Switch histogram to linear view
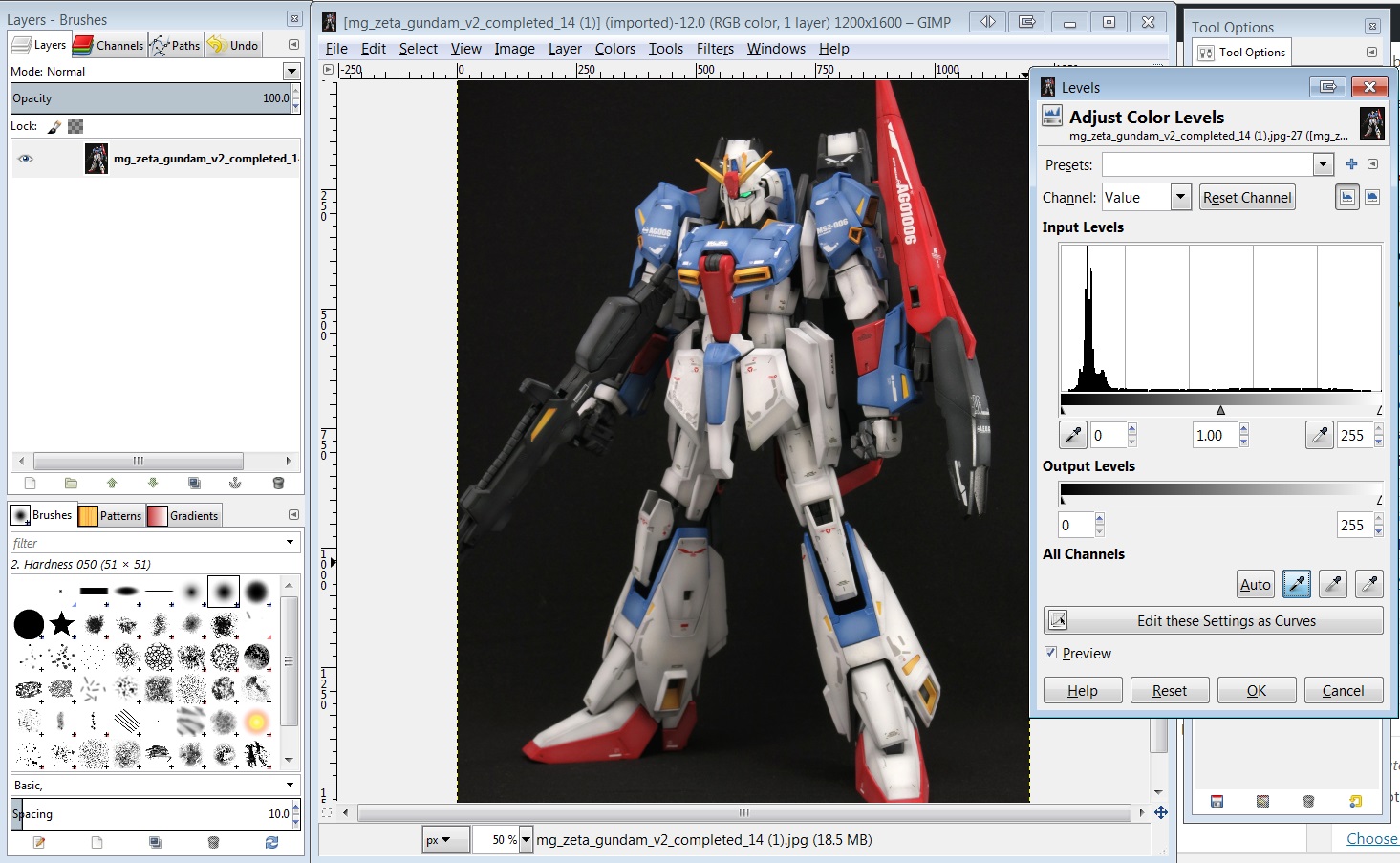Image resolution: width=1400 pixels, height=863 pixels. point(1347,197)
